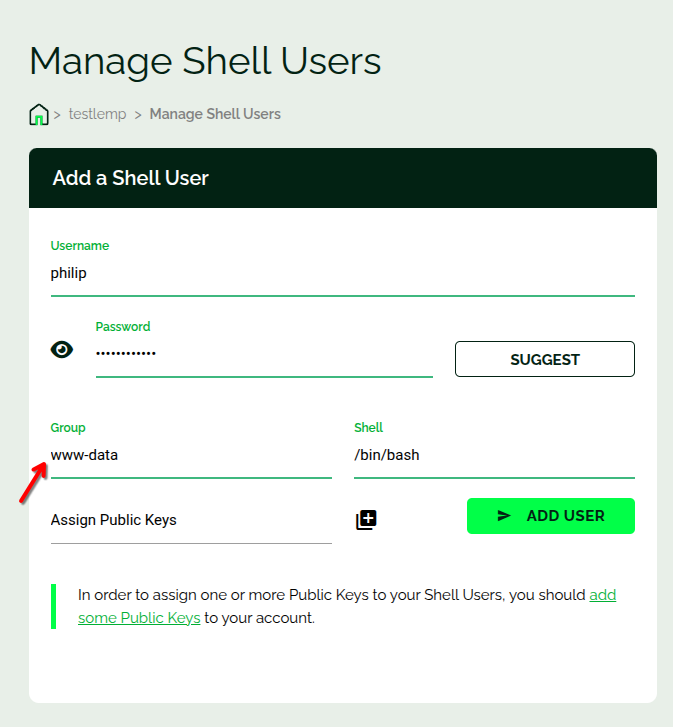Submit the form with ADD USER
Viewport: 673px width, 727px height.
[551, 516]
